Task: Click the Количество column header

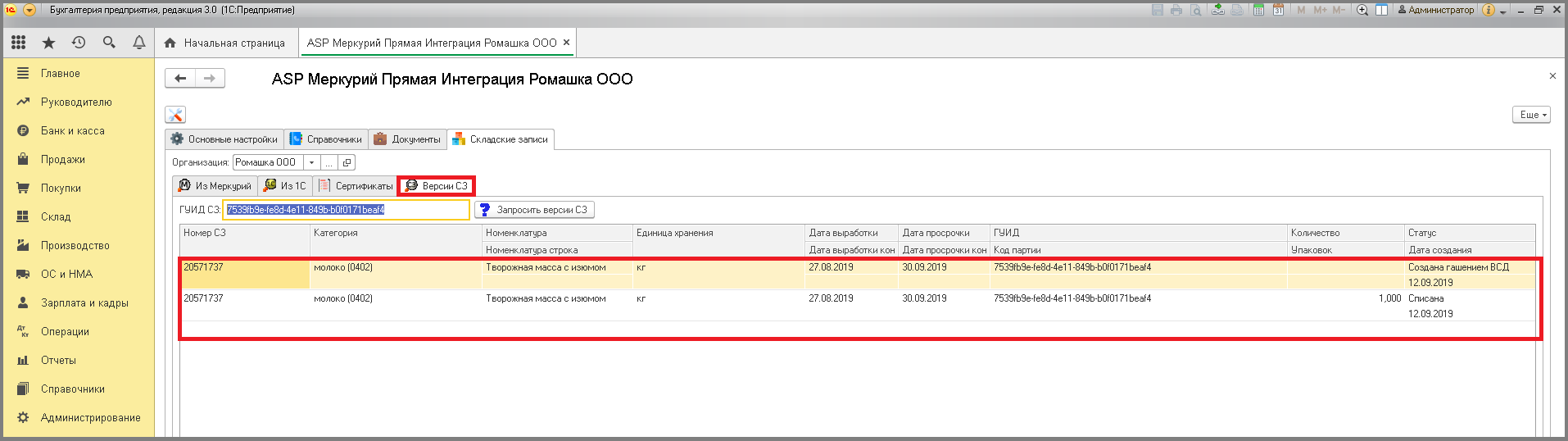Action: (x=1345, y=233)
